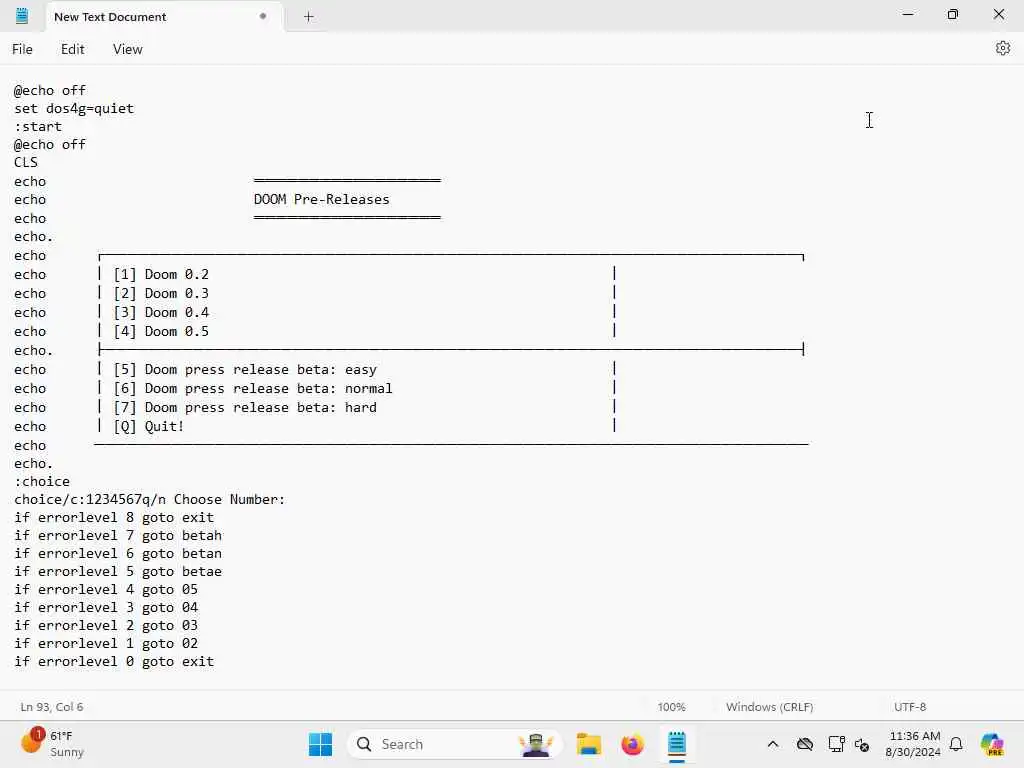Click UTF-8 encoding indicator
1024x768 pixels.
[x=910, y=707]
